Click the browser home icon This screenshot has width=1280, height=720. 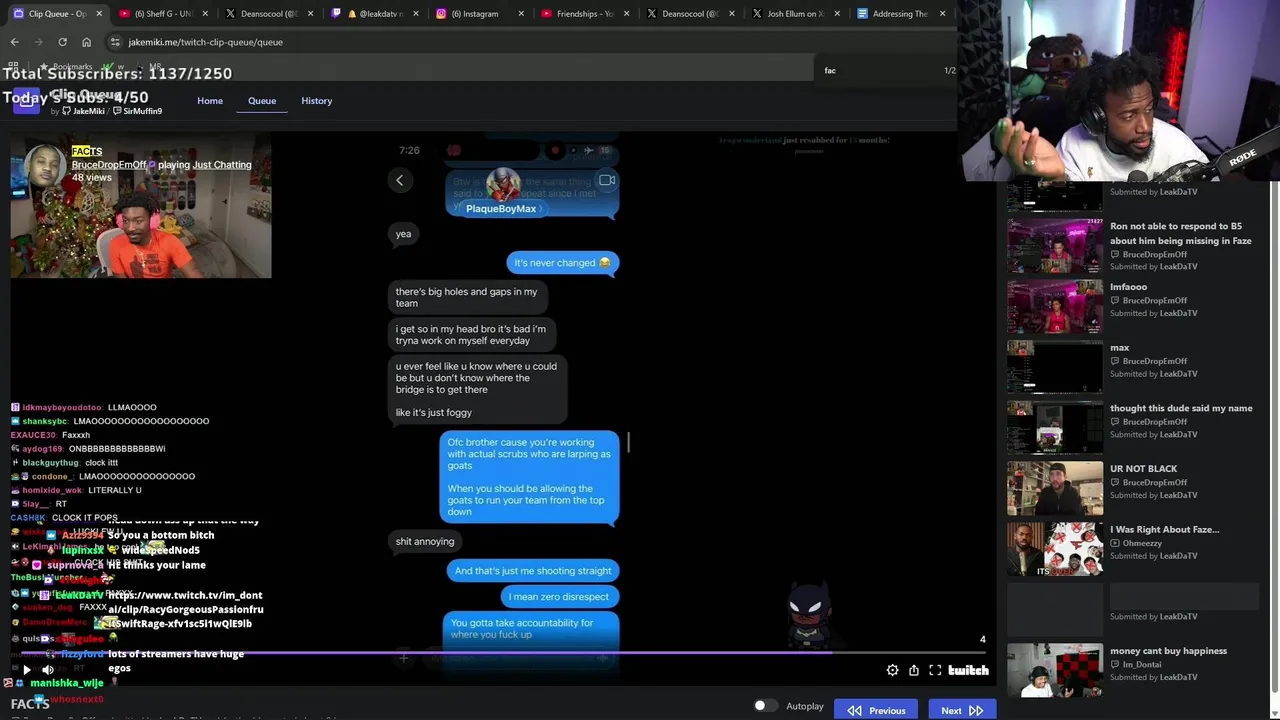coord(86,42)
